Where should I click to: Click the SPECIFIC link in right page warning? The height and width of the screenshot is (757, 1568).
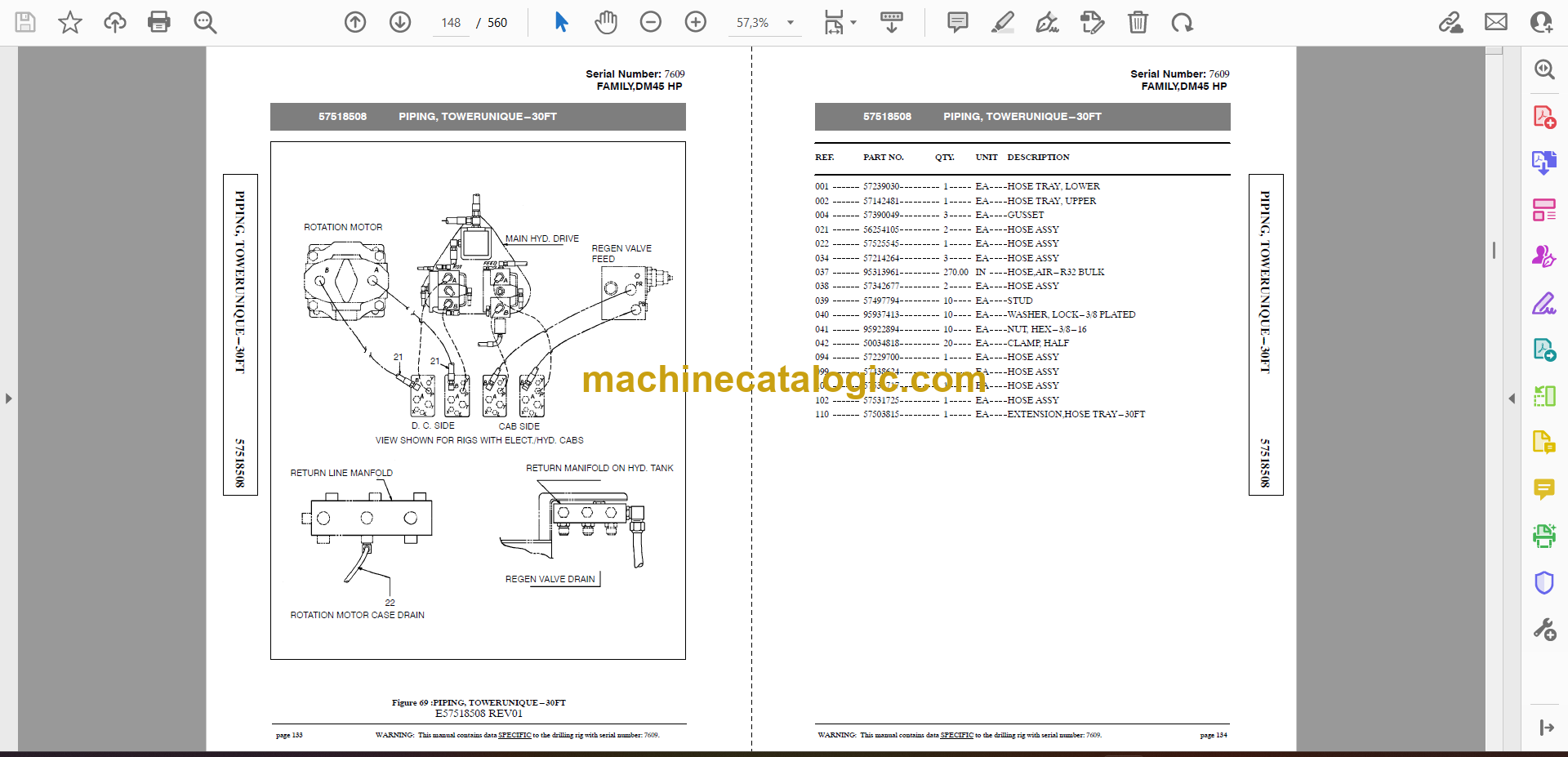tap(956, 735)
